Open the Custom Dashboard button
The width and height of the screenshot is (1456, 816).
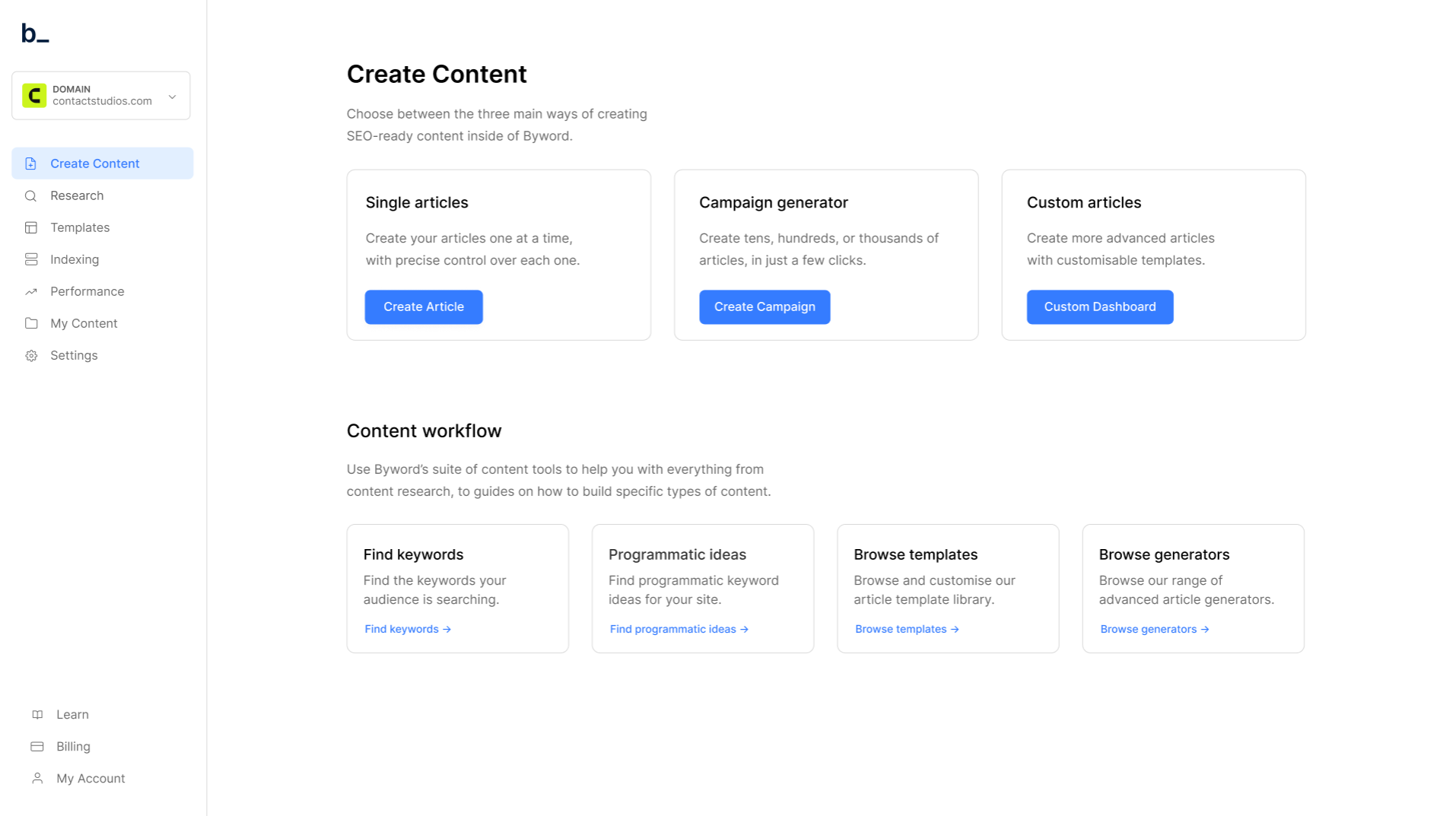tap(1099, 307)
